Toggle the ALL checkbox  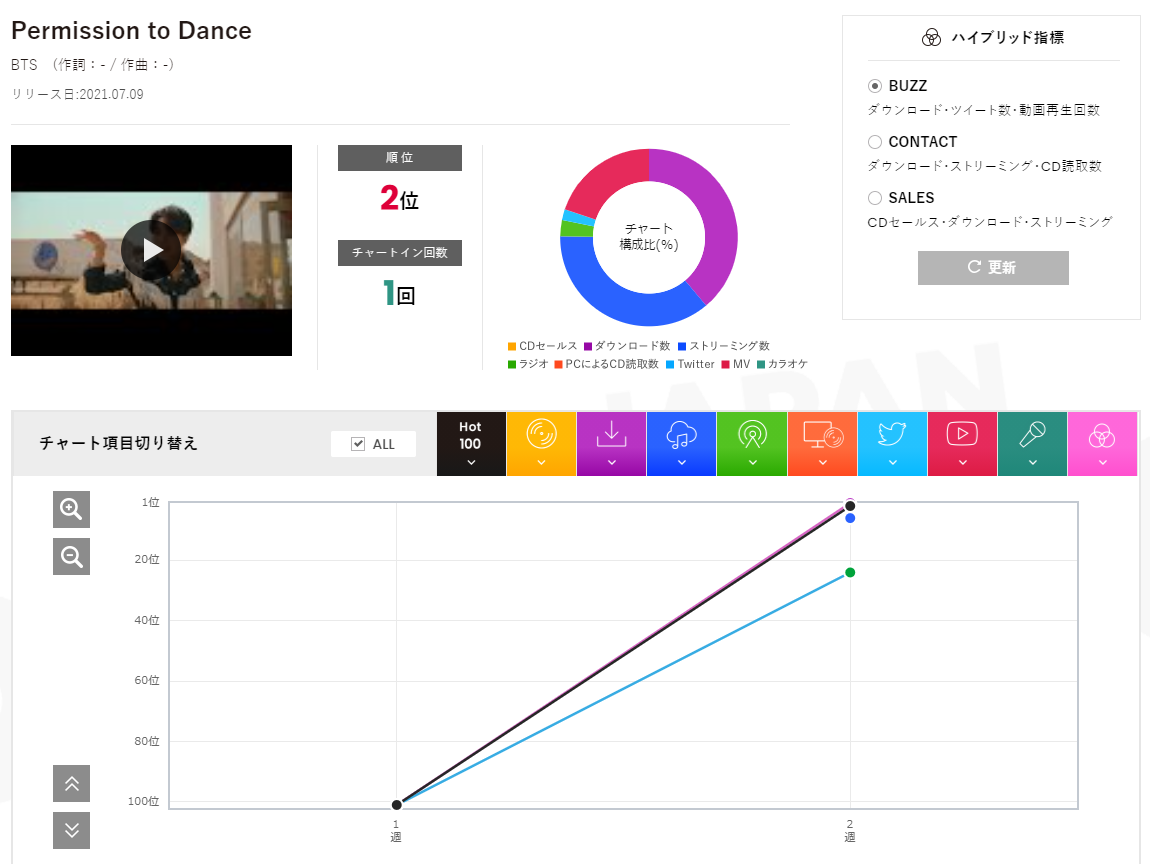click(x=358, y=444)
